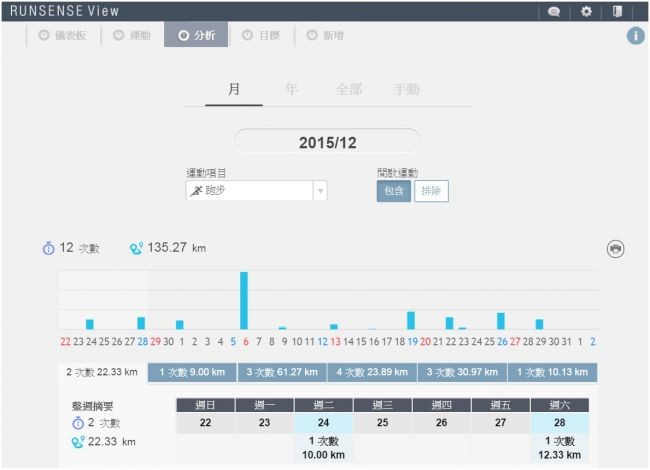Screen dimensions: 650x470
Task: Click day 28 cell in week table
Action: pyautogui.click(x=560, y=423)
